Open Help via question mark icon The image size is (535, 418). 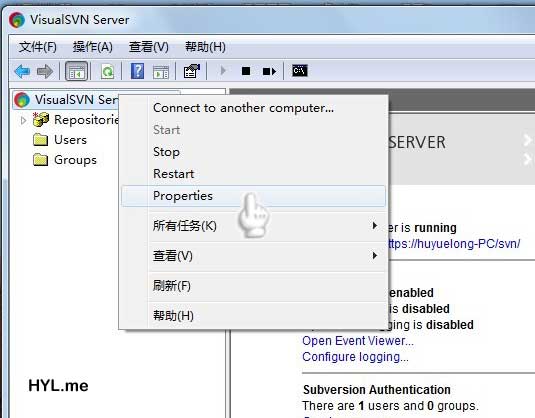137,71
